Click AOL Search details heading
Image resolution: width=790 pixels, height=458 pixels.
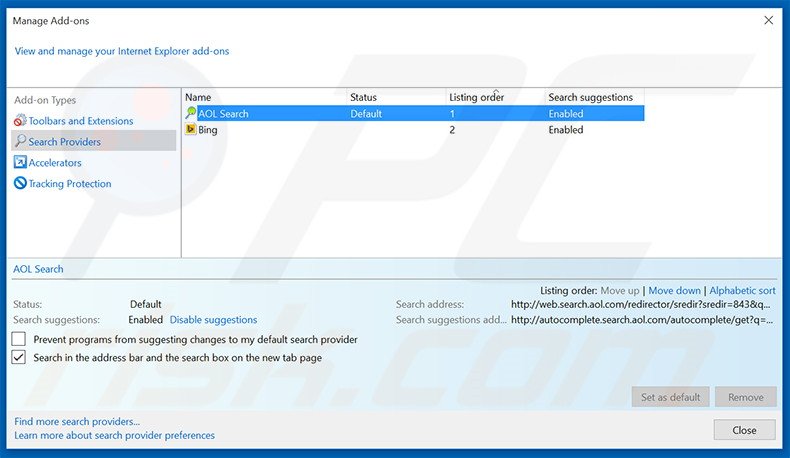[x=38, y=269]
